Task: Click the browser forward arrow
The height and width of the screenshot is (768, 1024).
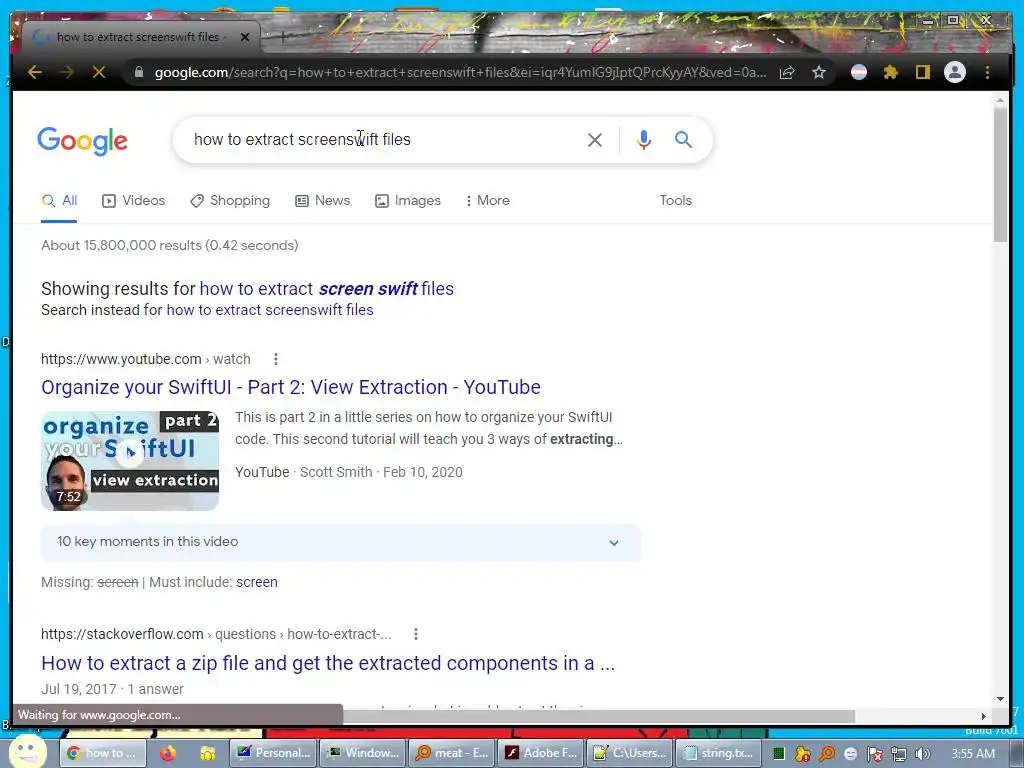Action: (67, 72)
